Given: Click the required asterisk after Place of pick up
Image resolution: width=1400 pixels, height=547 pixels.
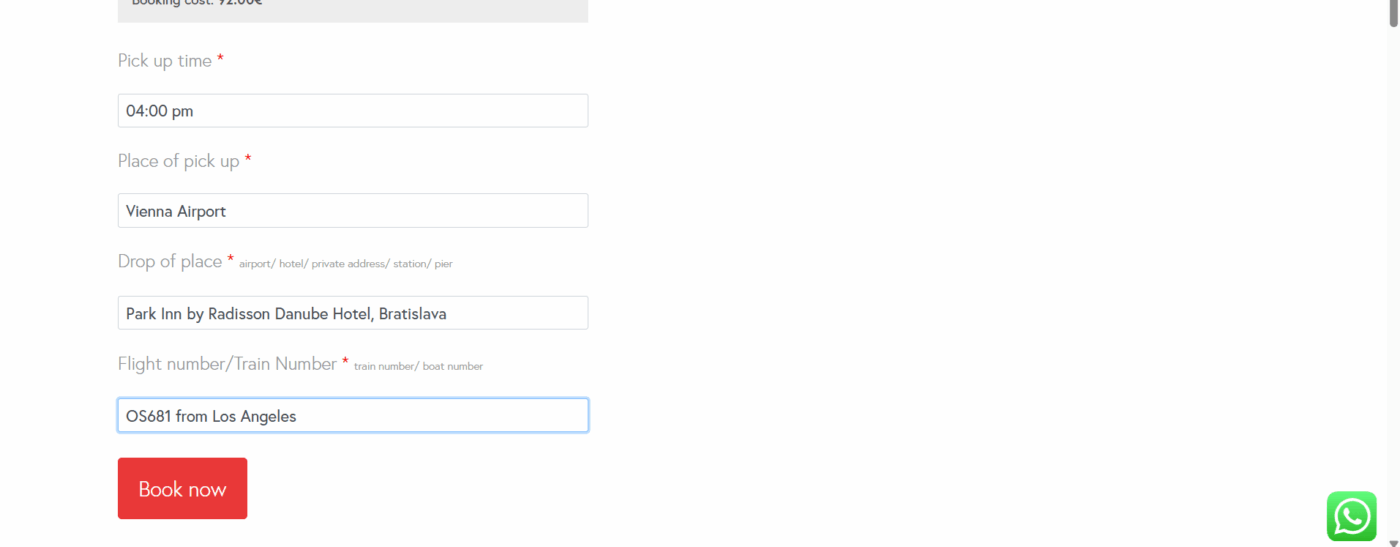Looking at the screenshot, I should coord(248,160).
